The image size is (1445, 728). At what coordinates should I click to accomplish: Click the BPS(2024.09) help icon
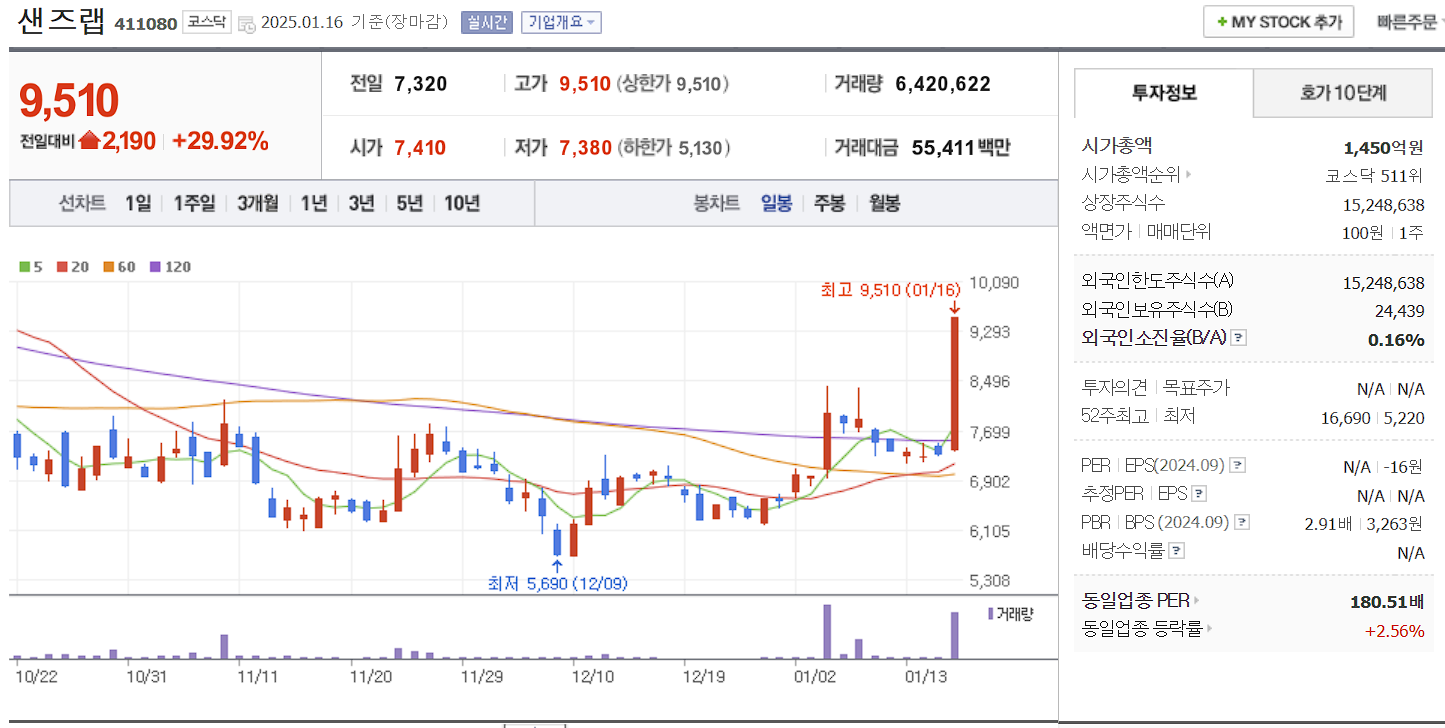tap(1243, 521)
